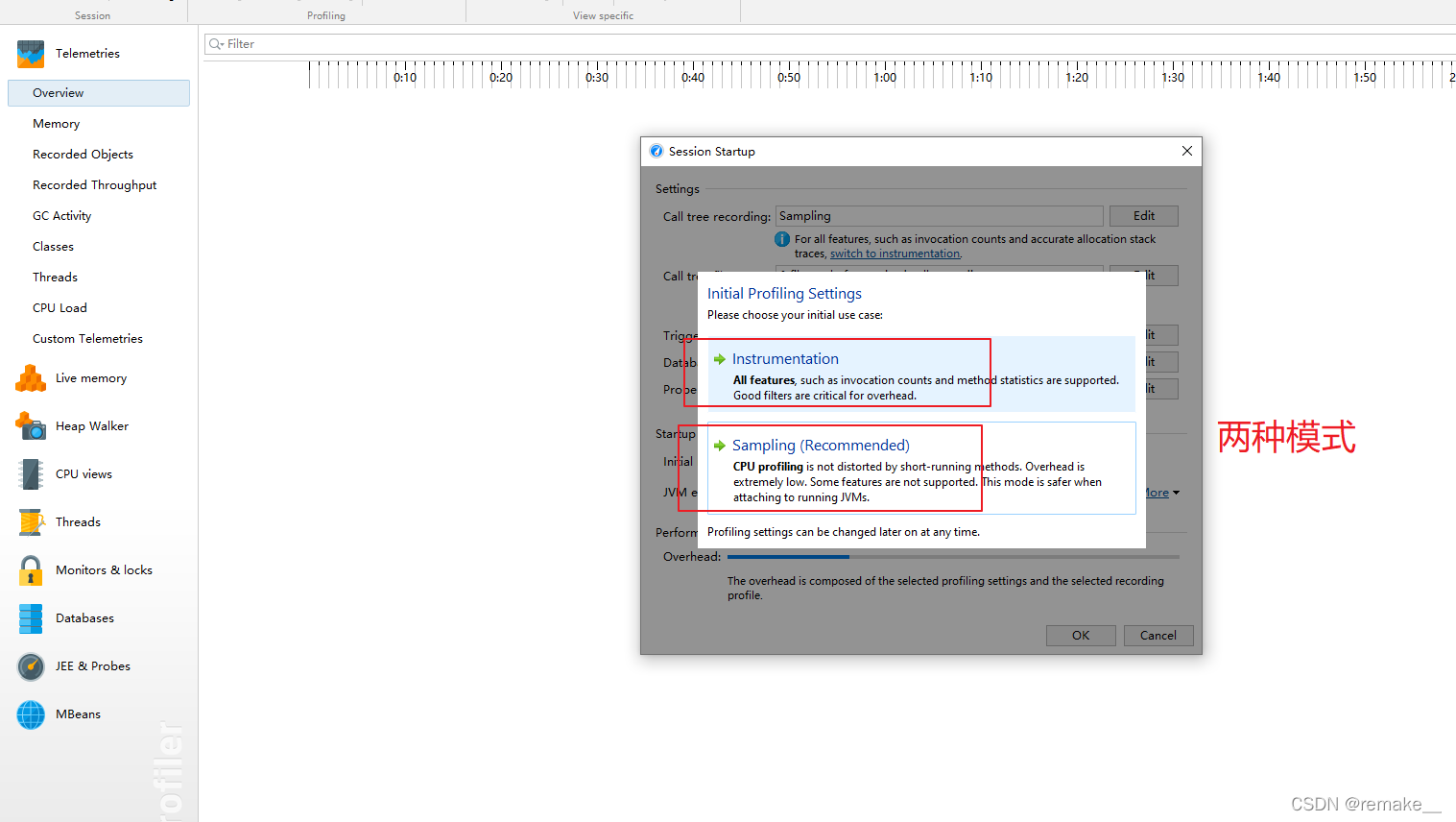1456x822 pixels.
Task: Click the switch to instrumentation link
Action: pos(895,254)
